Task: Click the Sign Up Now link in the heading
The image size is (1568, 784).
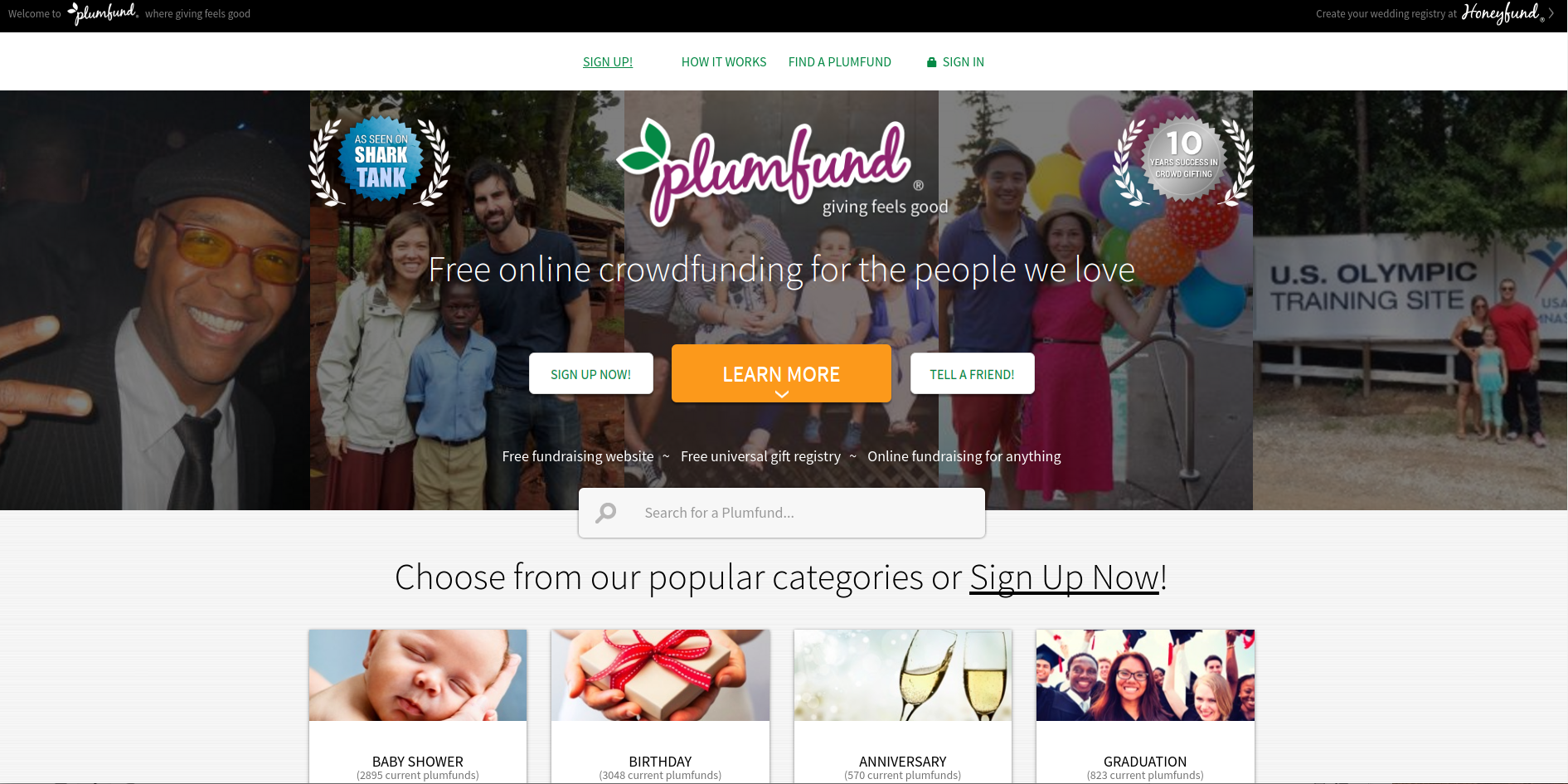Action: pos(1065,577)
